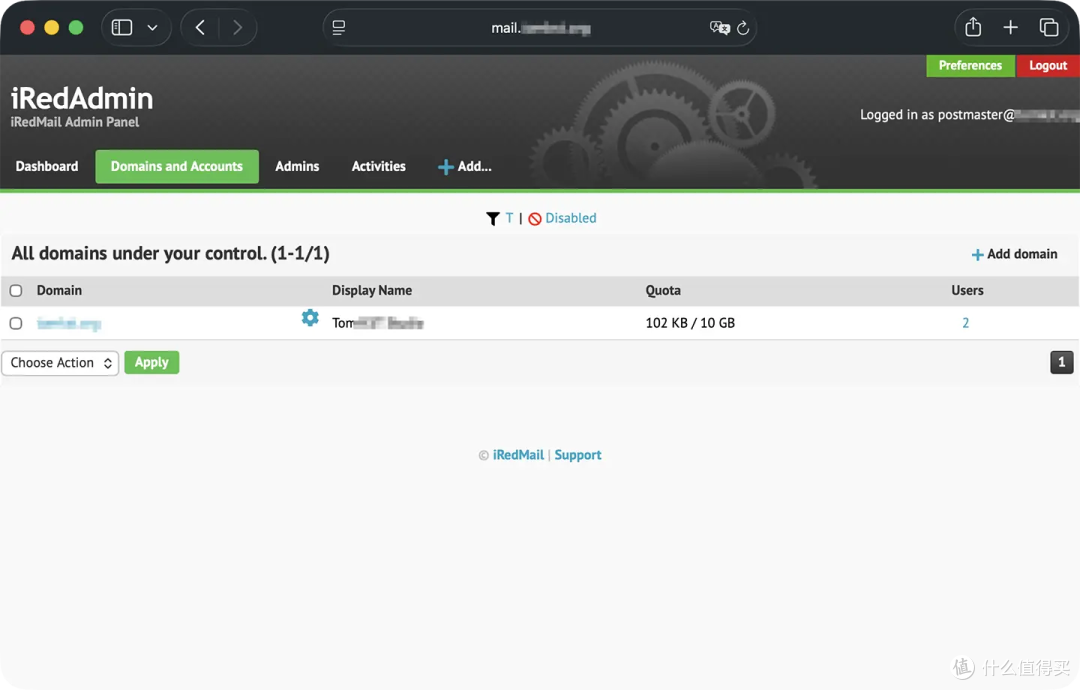1080x690 pixels.
Task: Click the red Logout button
Action: 1048,65
